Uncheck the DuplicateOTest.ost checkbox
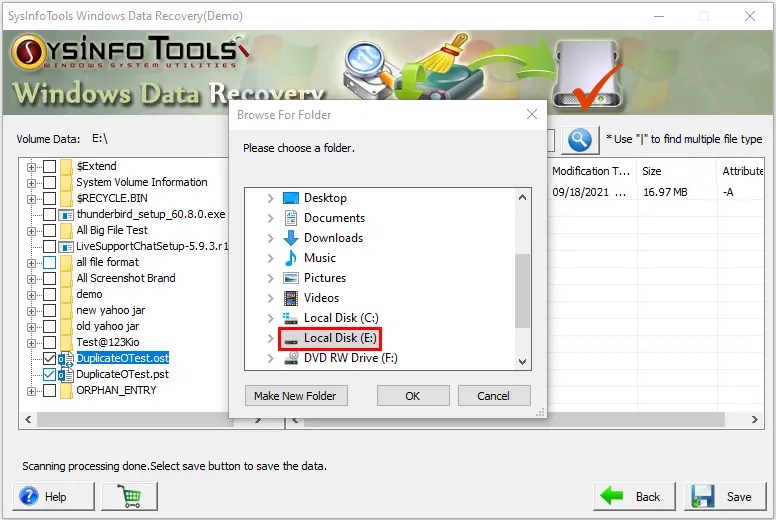The width and height of the screenshot is (776, 520). pyautogui.click(x=49, y=358)
